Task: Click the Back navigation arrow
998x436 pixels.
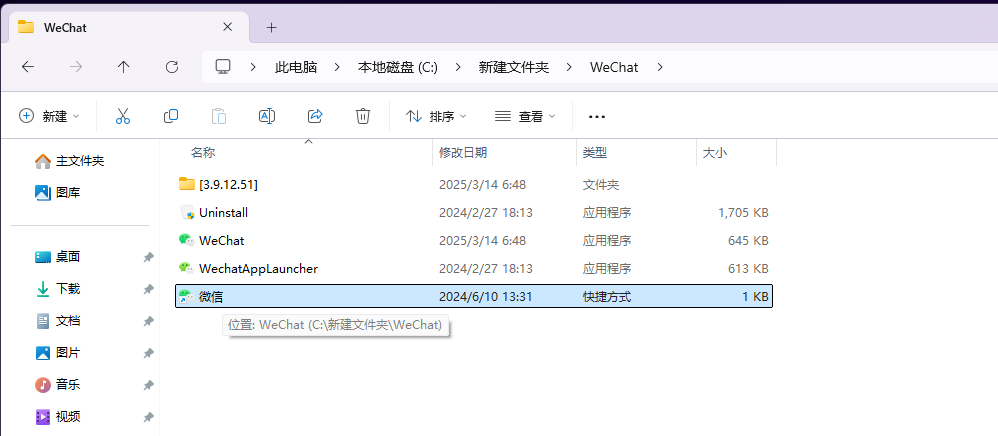Action: click(28, 67)
